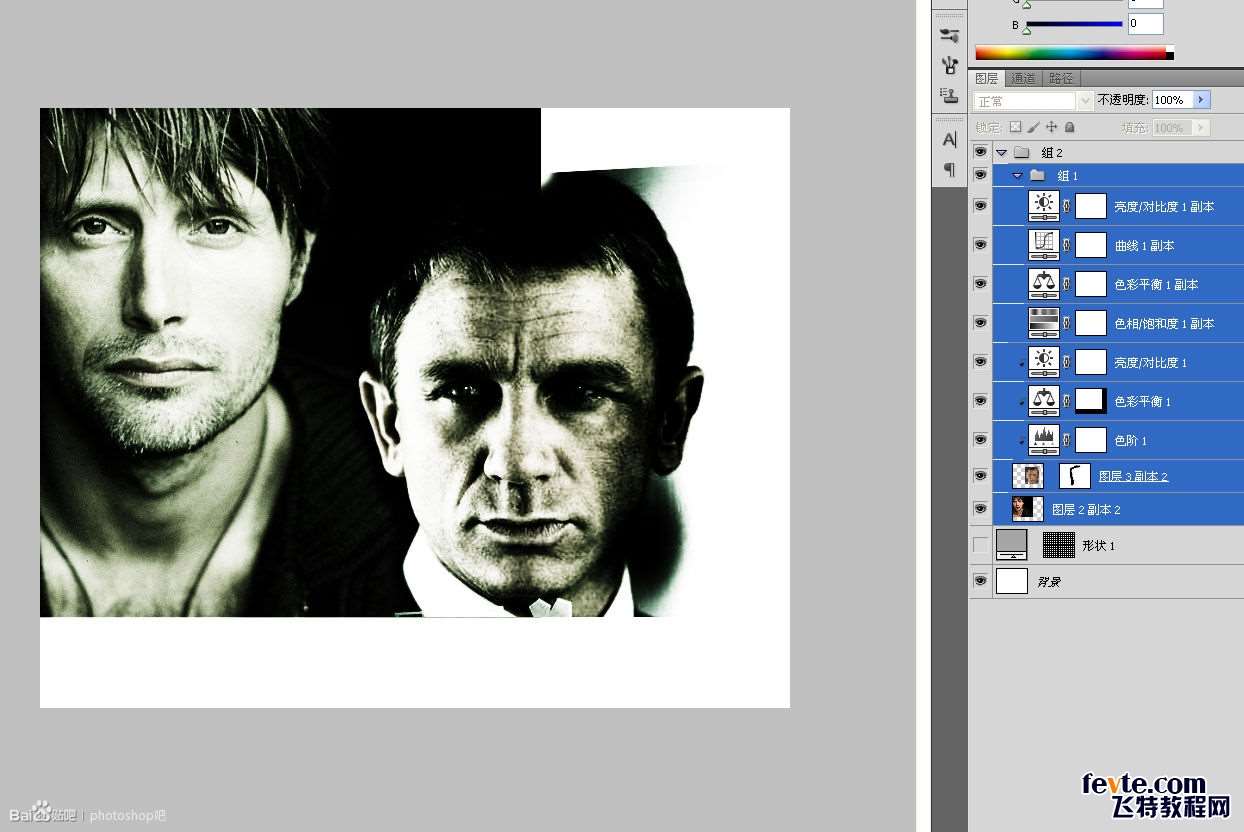Click the 图层 3 副本 2 layer name
The width and height of the screenshot is (1244, 832).
[1133, 476]
